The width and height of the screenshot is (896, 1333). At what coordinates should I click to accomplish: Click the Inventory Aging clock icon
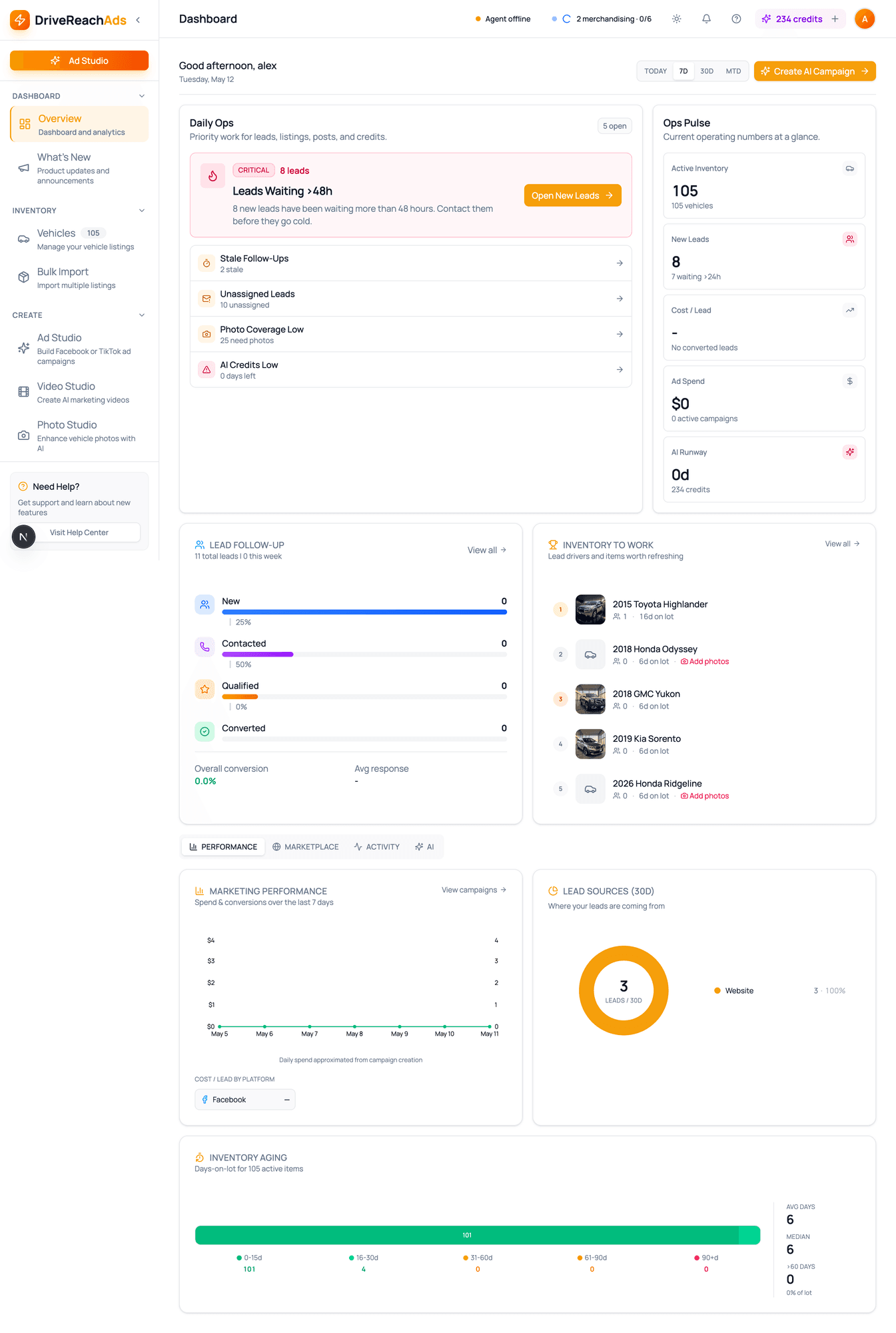coord(199,1158)
